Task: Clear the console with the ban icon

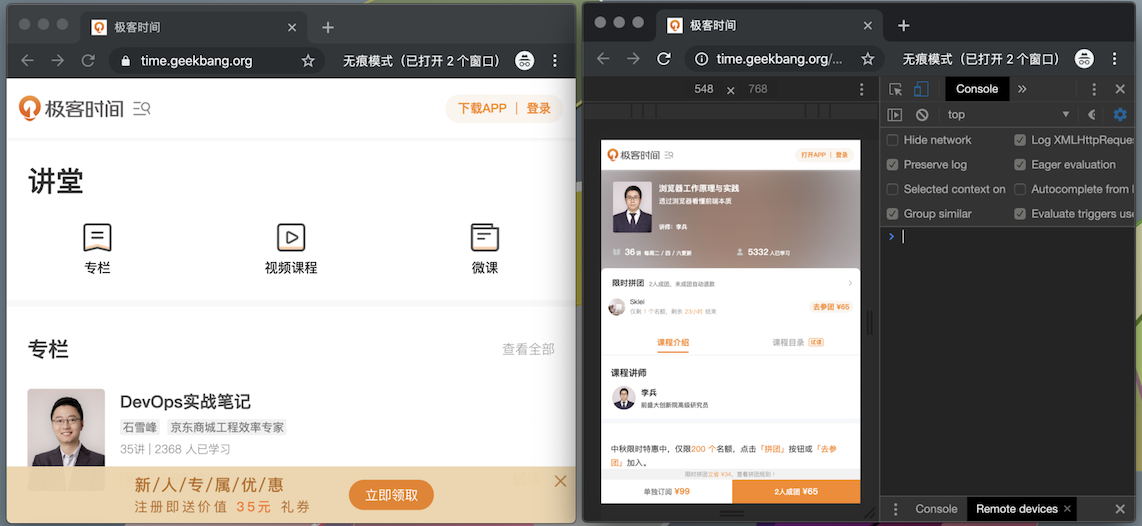Action: click(922, 115)
